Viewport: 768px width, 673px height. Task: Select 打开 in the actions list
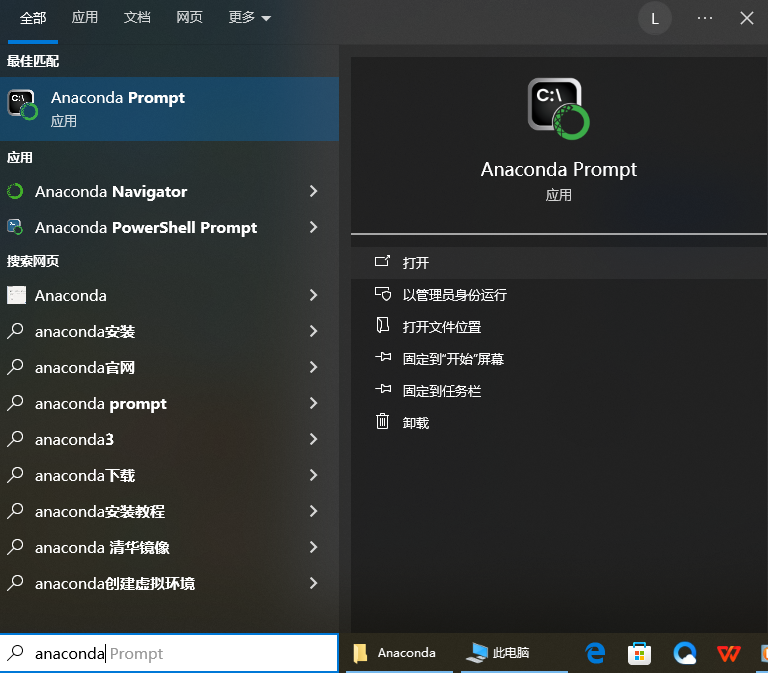click(559, 263)
